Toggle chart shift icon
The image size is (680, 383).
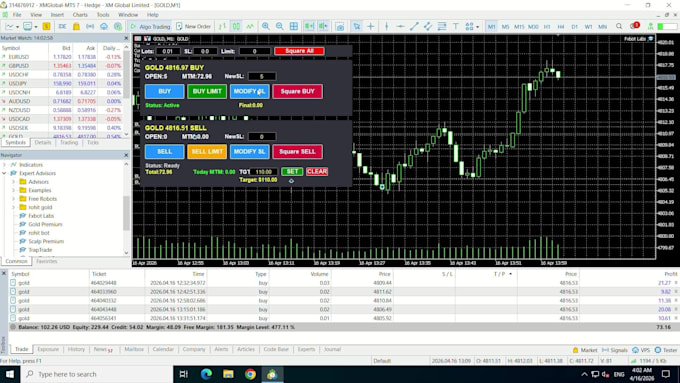[x=323, y=26]
